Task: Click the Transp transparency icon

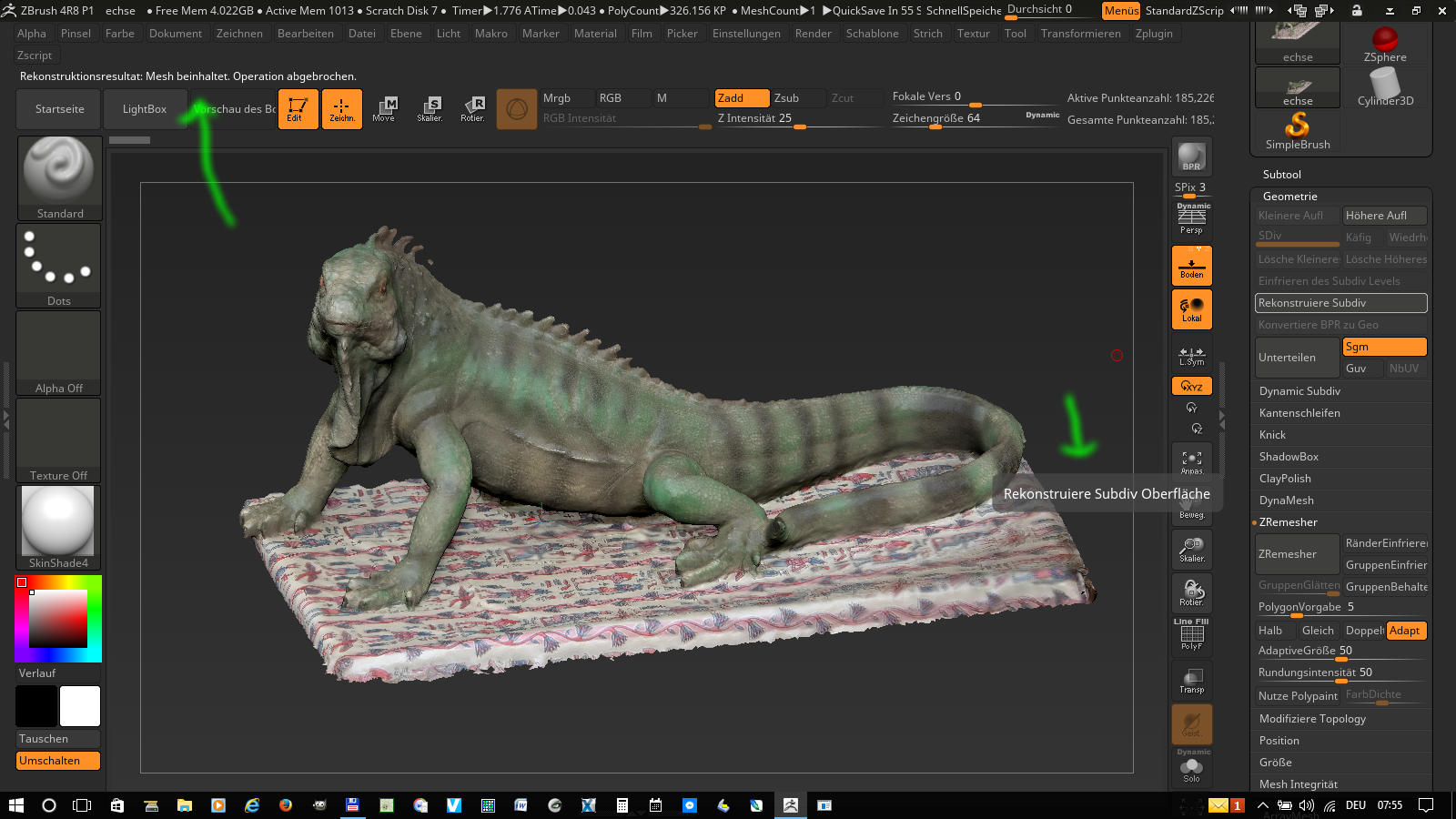Action: [1191, 680]
